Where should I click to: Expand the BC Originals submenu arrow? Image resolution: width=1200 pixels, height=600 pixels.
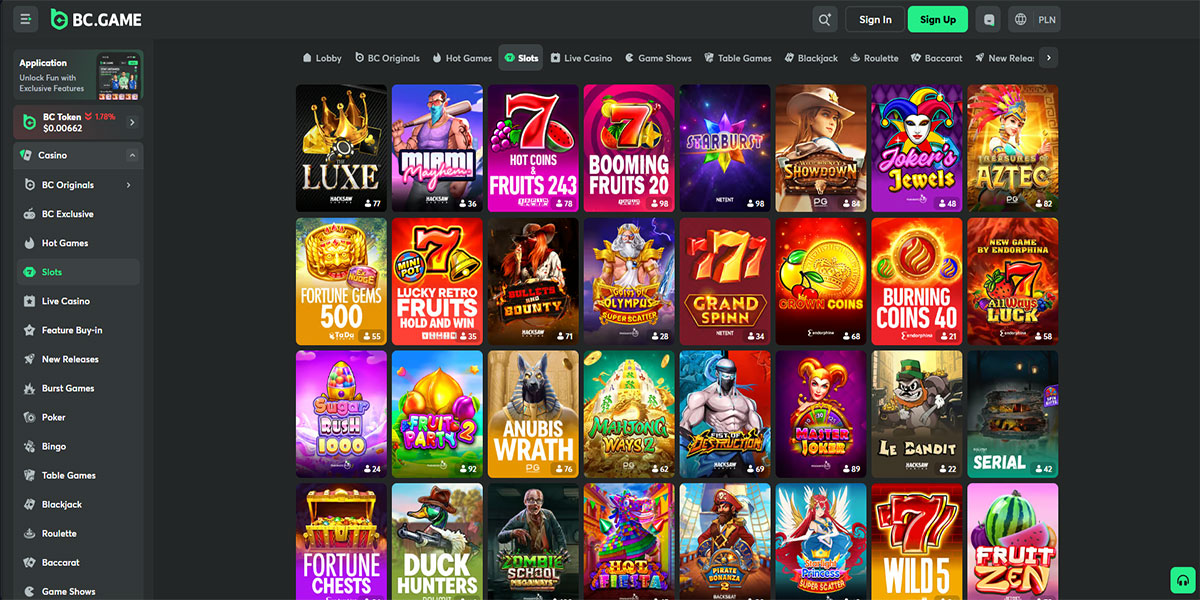[x=128, y=185]
